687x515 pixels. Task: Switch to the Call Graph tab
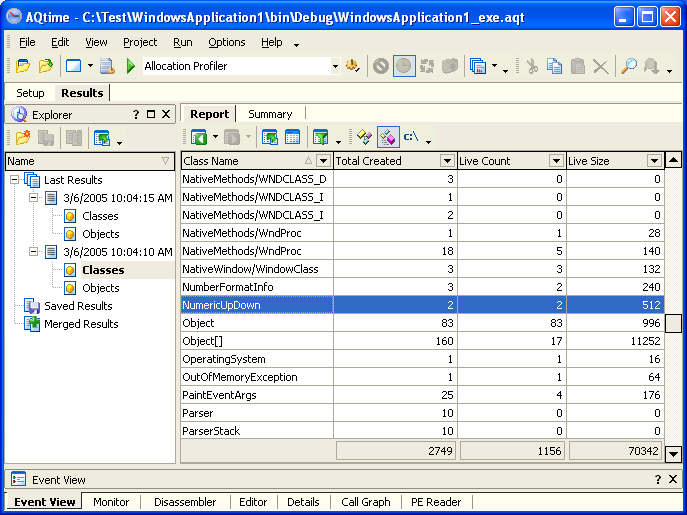point(365,502)
